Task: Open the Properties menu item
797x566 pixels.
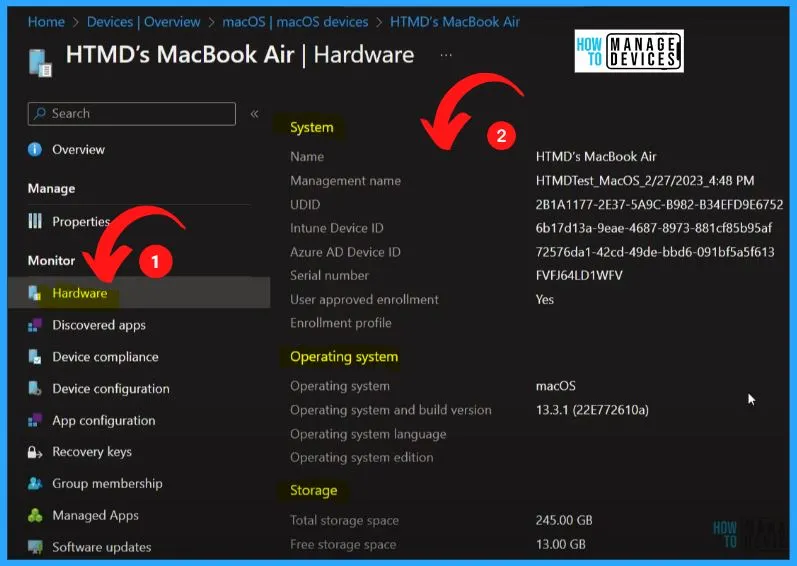Action: click(81, 222)
